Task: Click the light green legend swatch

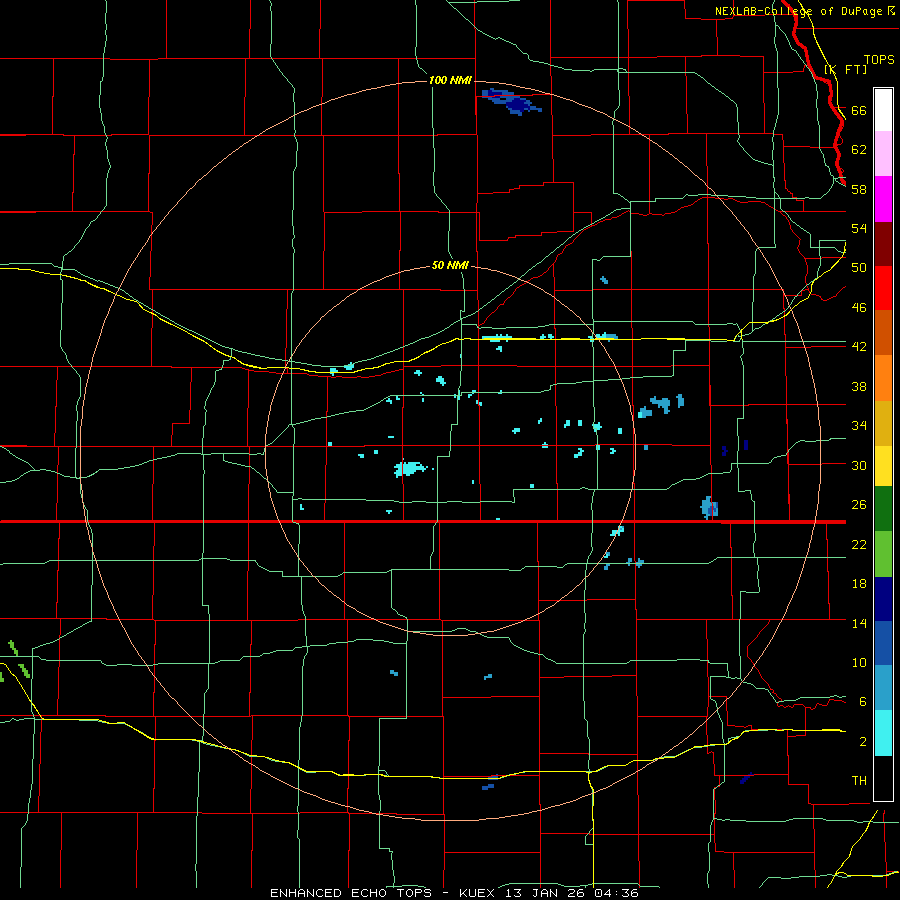Action: point(883,554)
